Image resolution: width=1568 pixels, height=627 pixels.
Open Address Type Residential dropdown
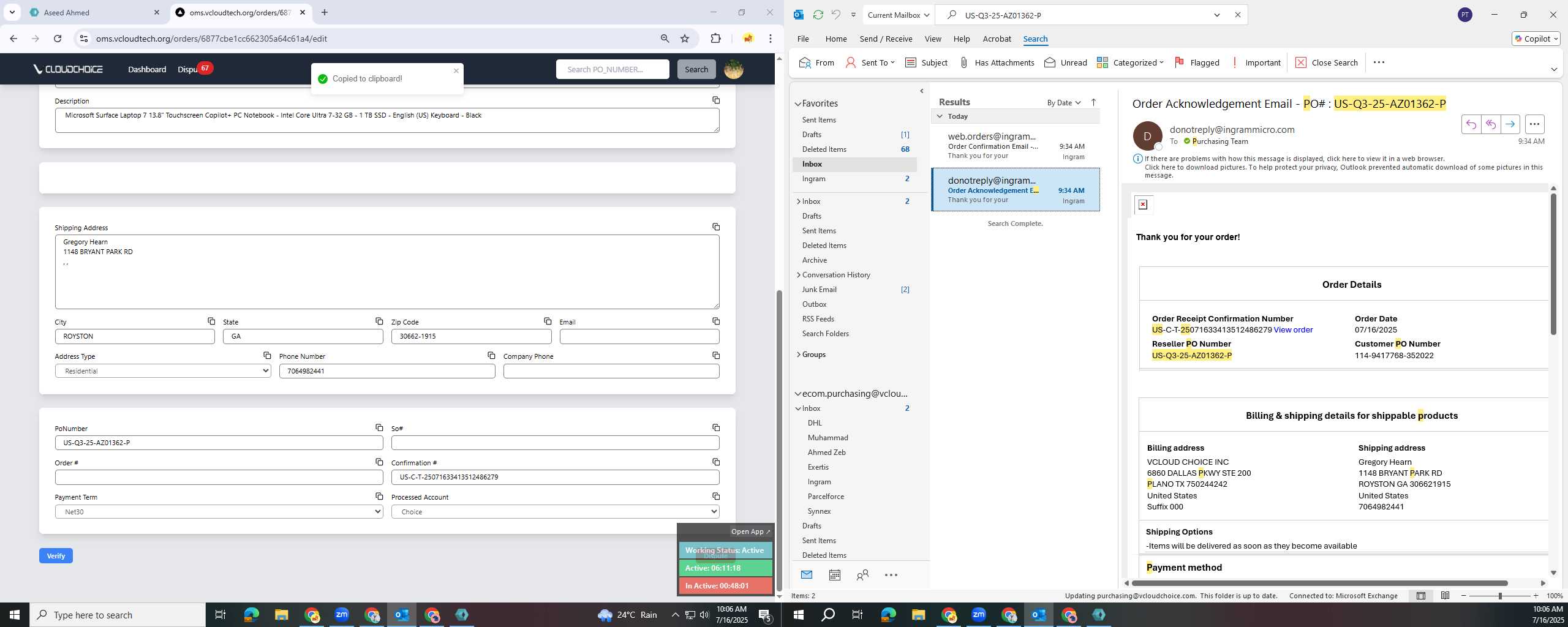click(x=163, y=371)
